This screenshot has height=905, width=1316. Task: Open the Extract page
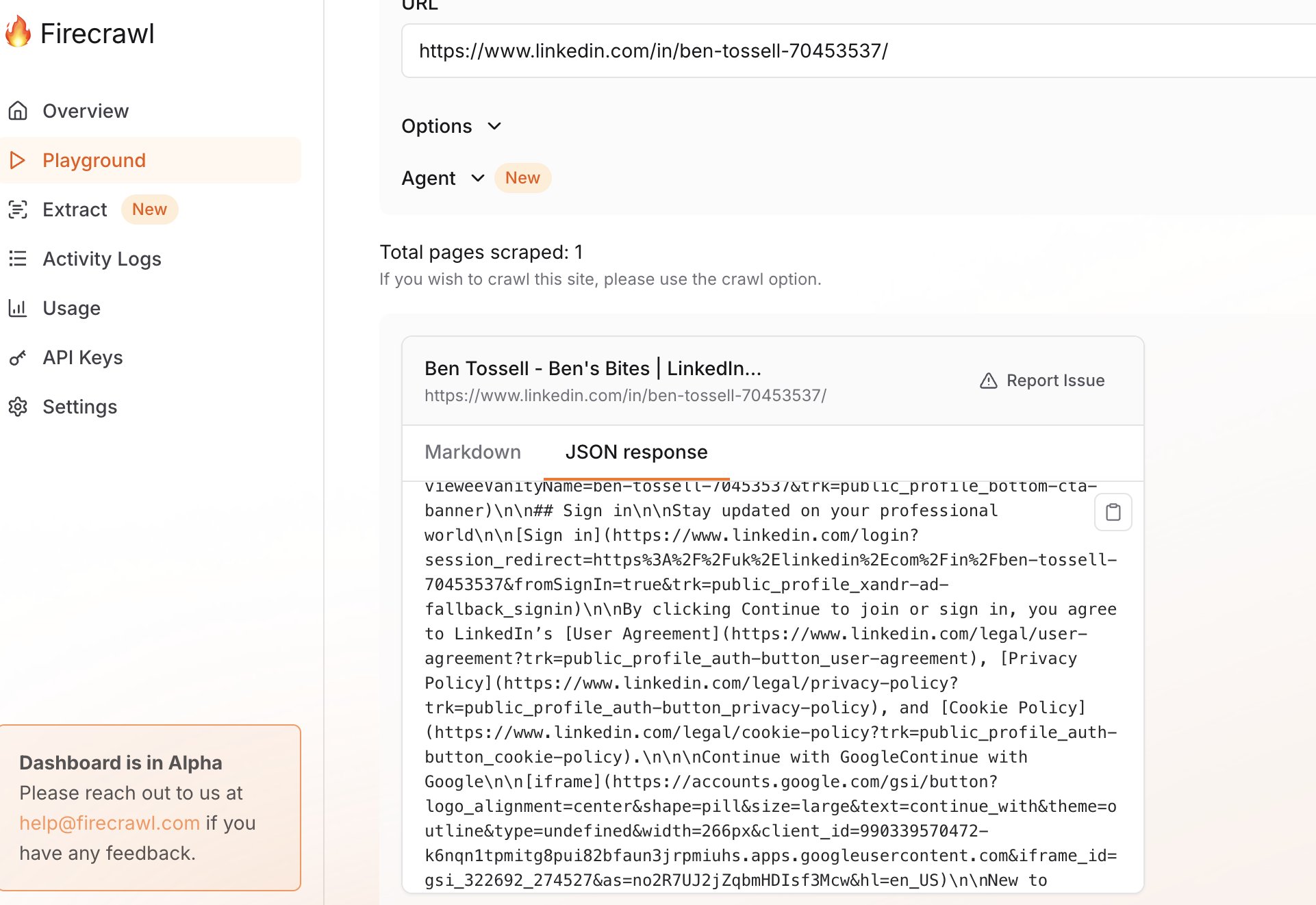151,209
